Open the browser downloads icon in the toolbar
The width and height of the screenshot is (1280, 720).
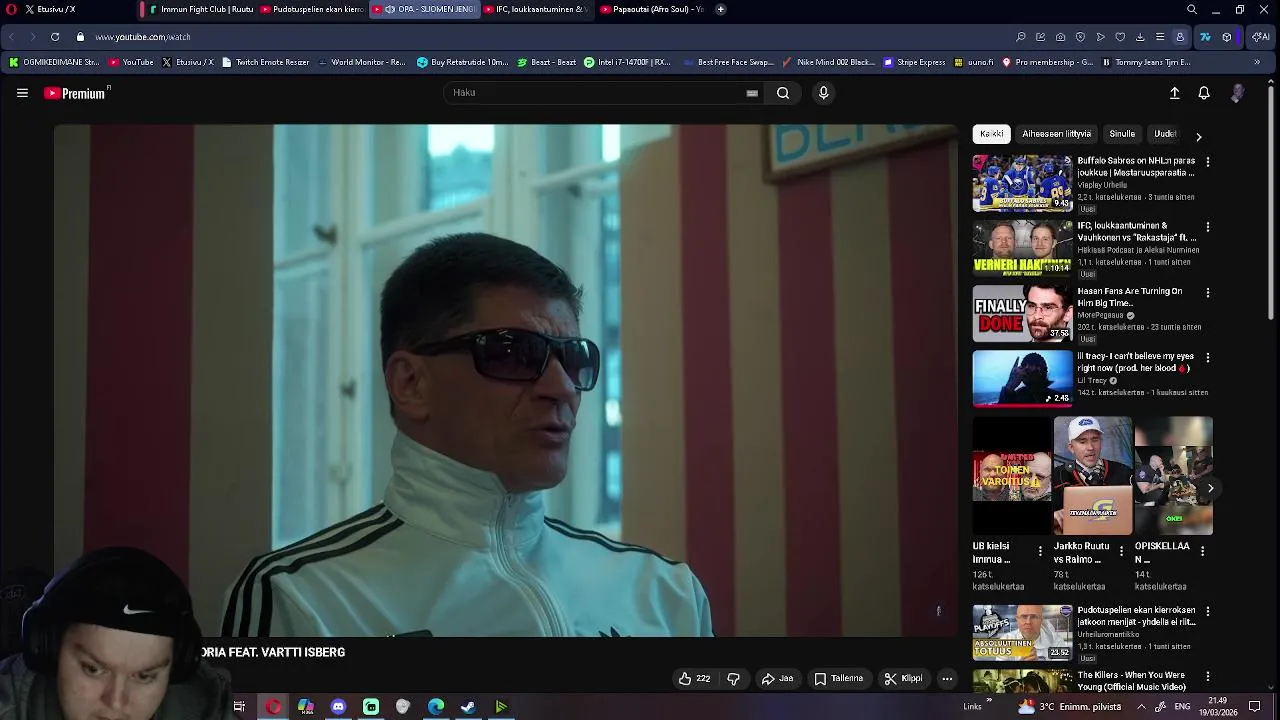click(x=1140, y=37)
